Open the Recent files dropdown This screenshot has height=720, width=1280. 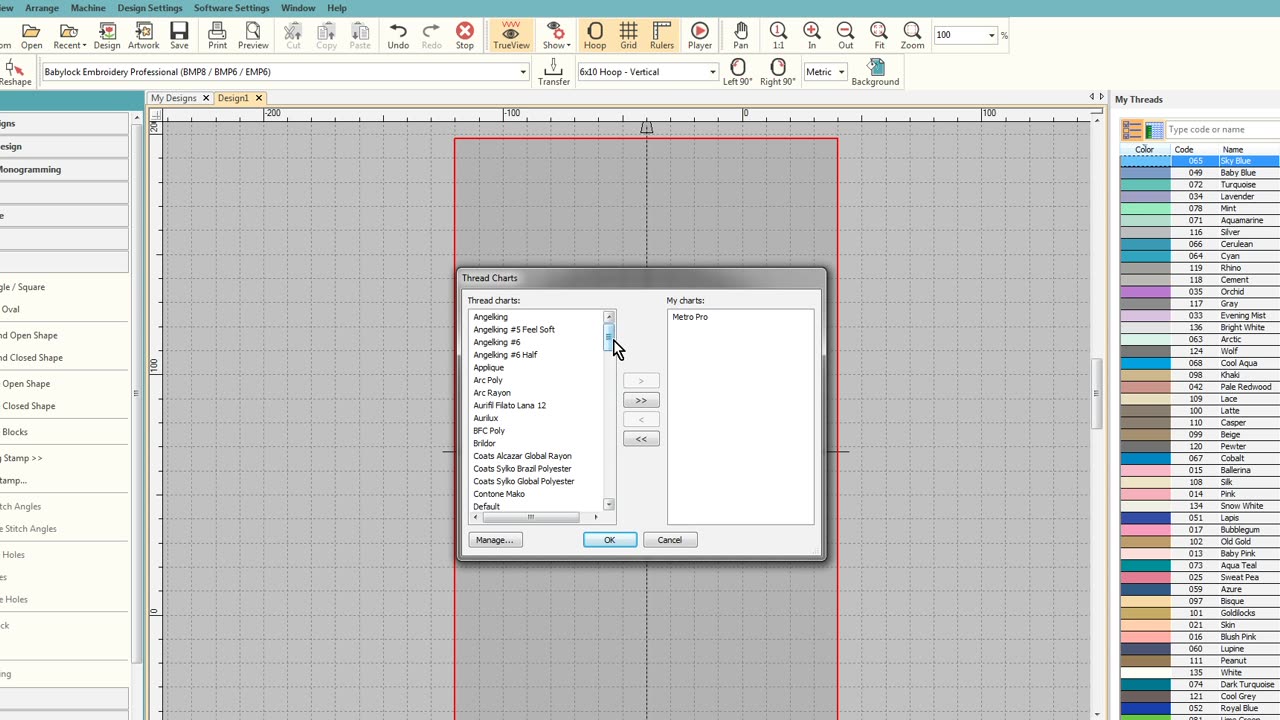(x=69, y=36)
